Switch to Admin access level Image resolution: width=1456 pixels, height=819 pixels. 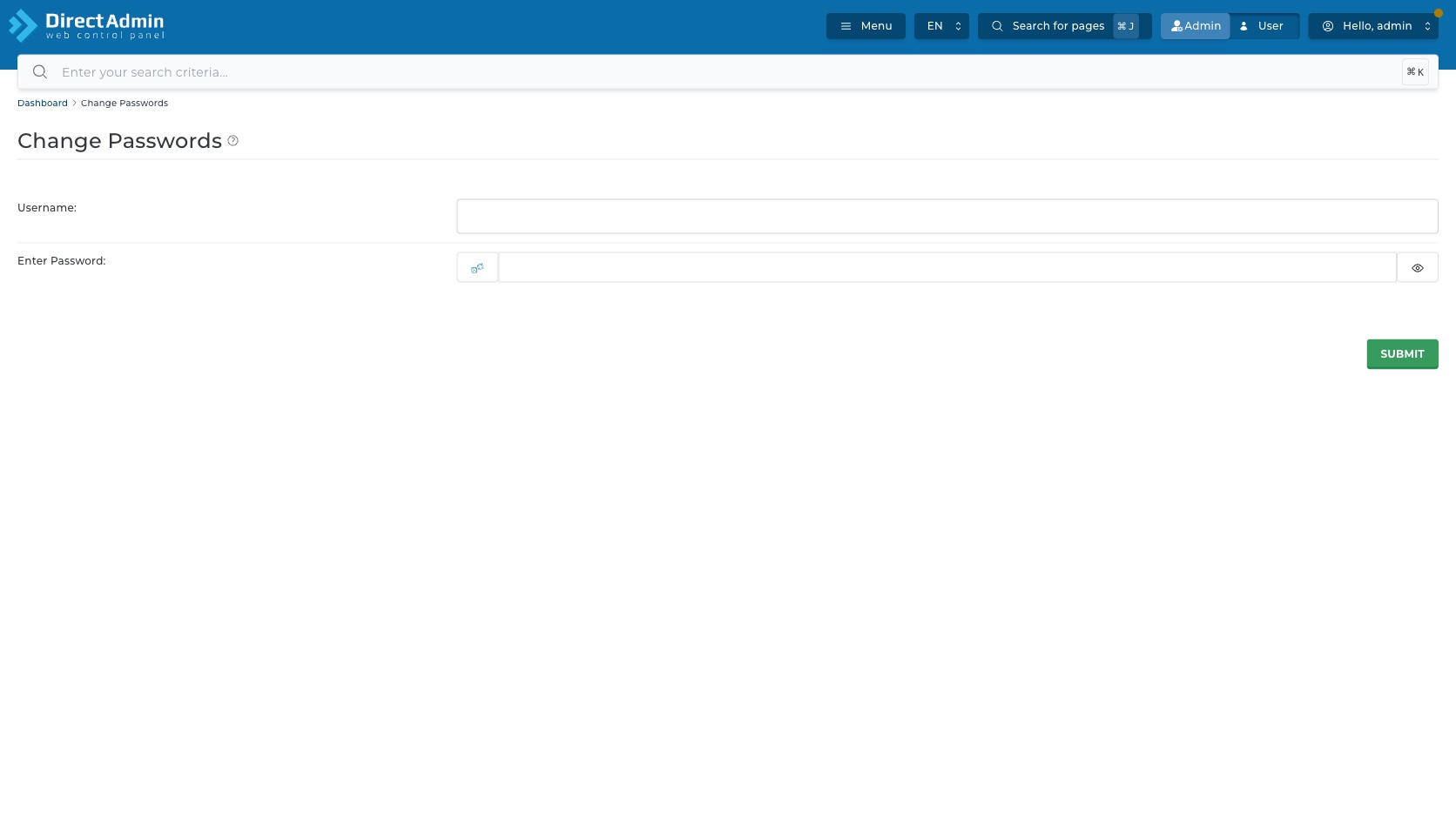pos(1195,26)
